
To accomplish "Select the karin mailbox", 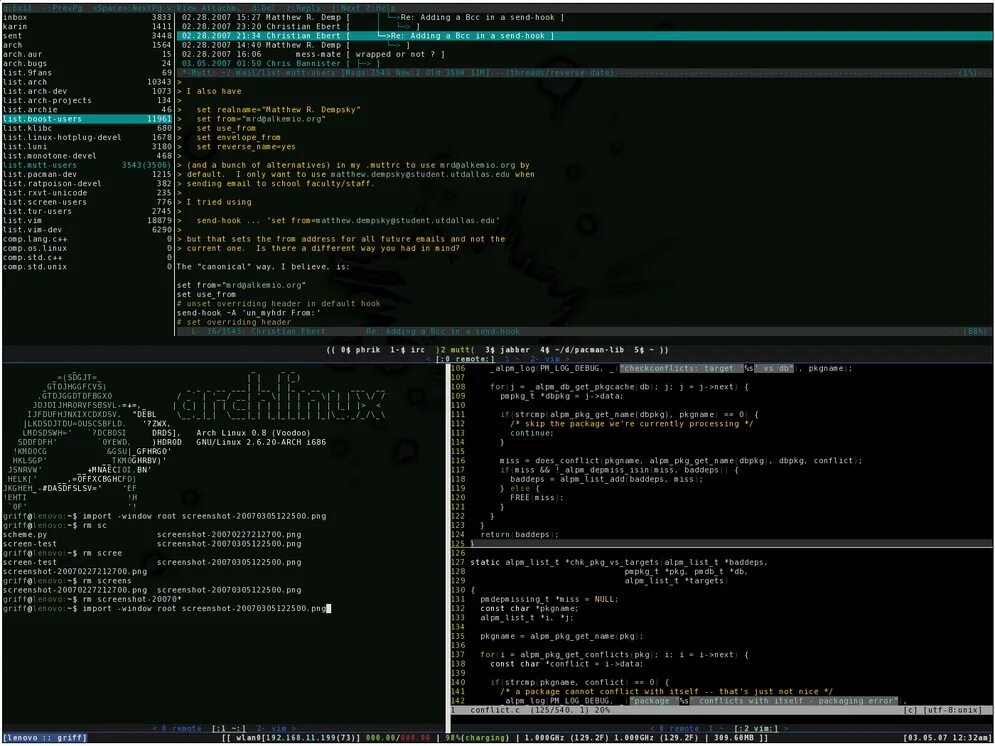I will [x=88, y=27].
